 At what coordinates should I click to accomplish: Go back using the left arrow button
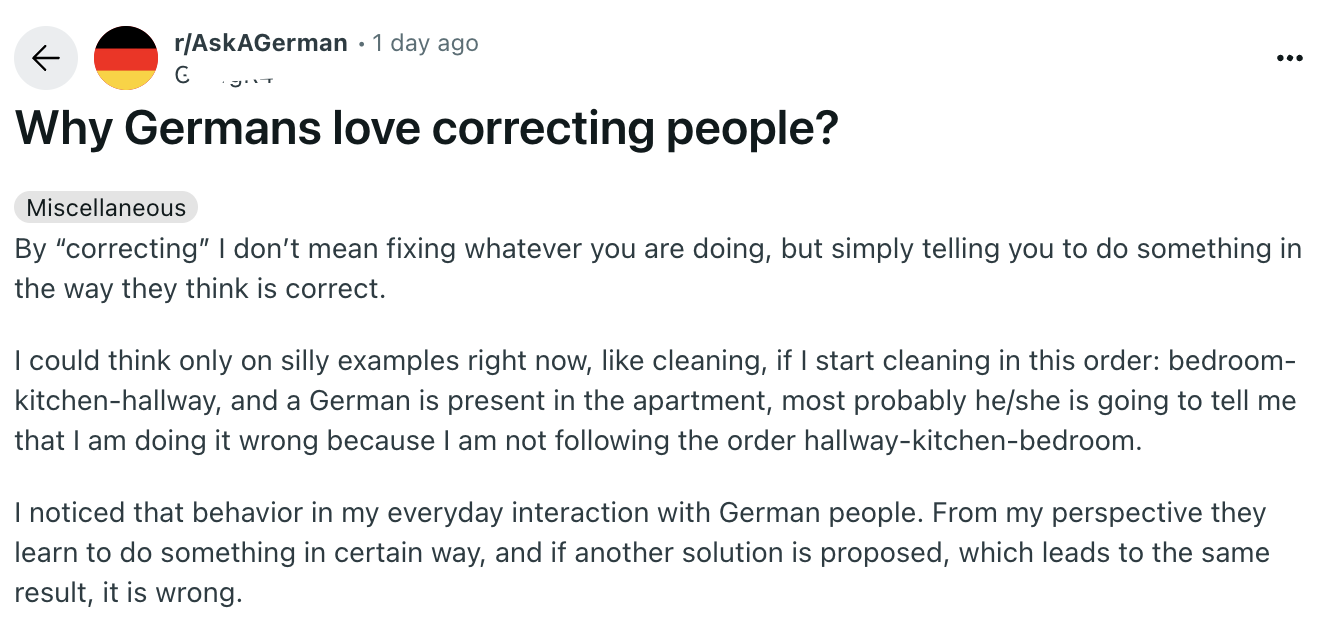click(46, 58)
